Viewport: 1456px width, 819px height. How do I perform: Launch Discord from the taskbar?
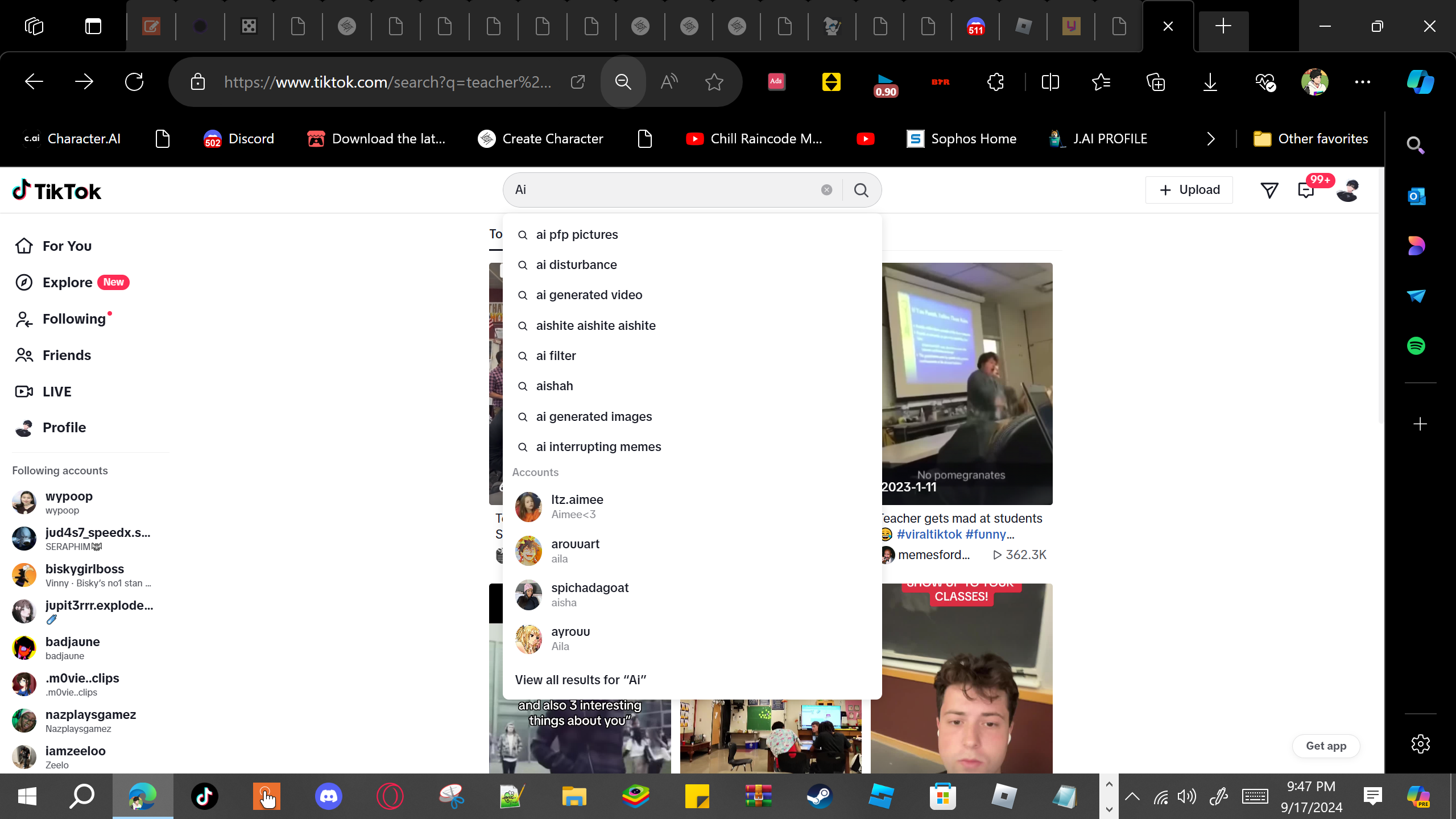tap(328, 796)
